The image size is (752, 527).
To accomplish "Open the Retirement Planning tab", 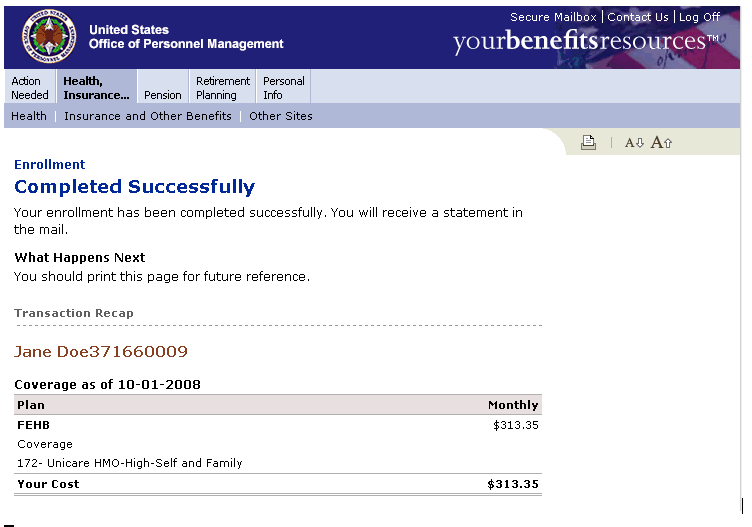I will [x=223, y=88].
